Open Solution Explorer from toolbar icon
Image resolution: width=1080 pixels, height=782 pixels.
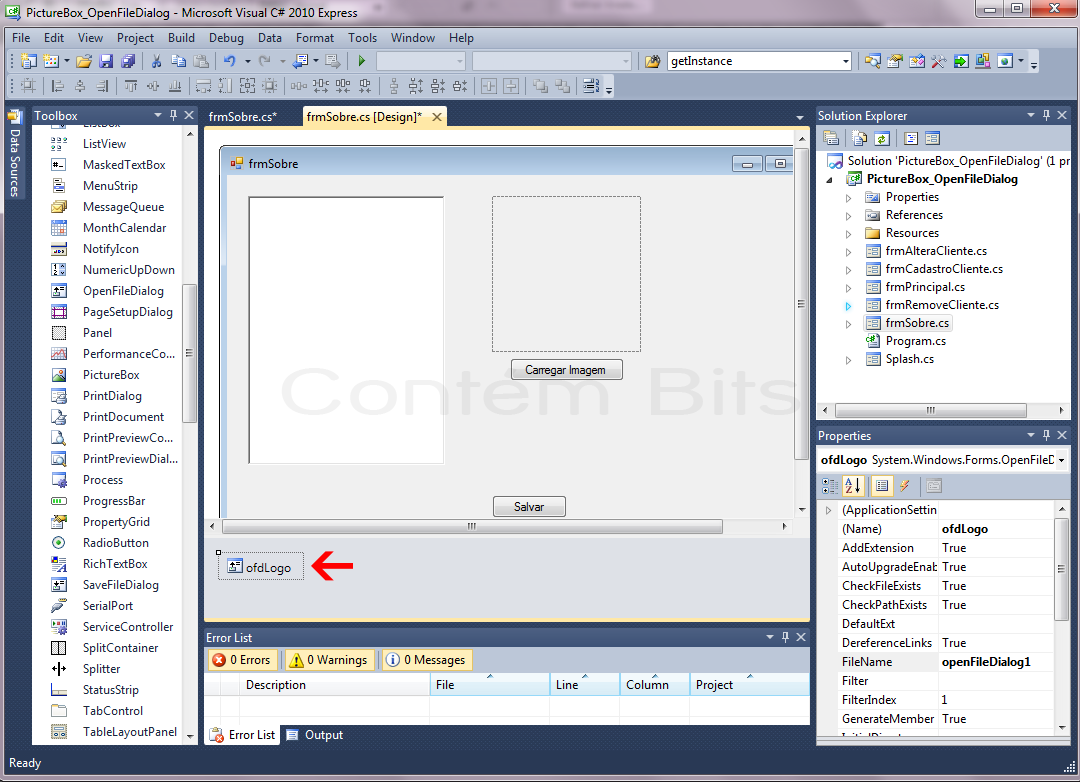873,61
